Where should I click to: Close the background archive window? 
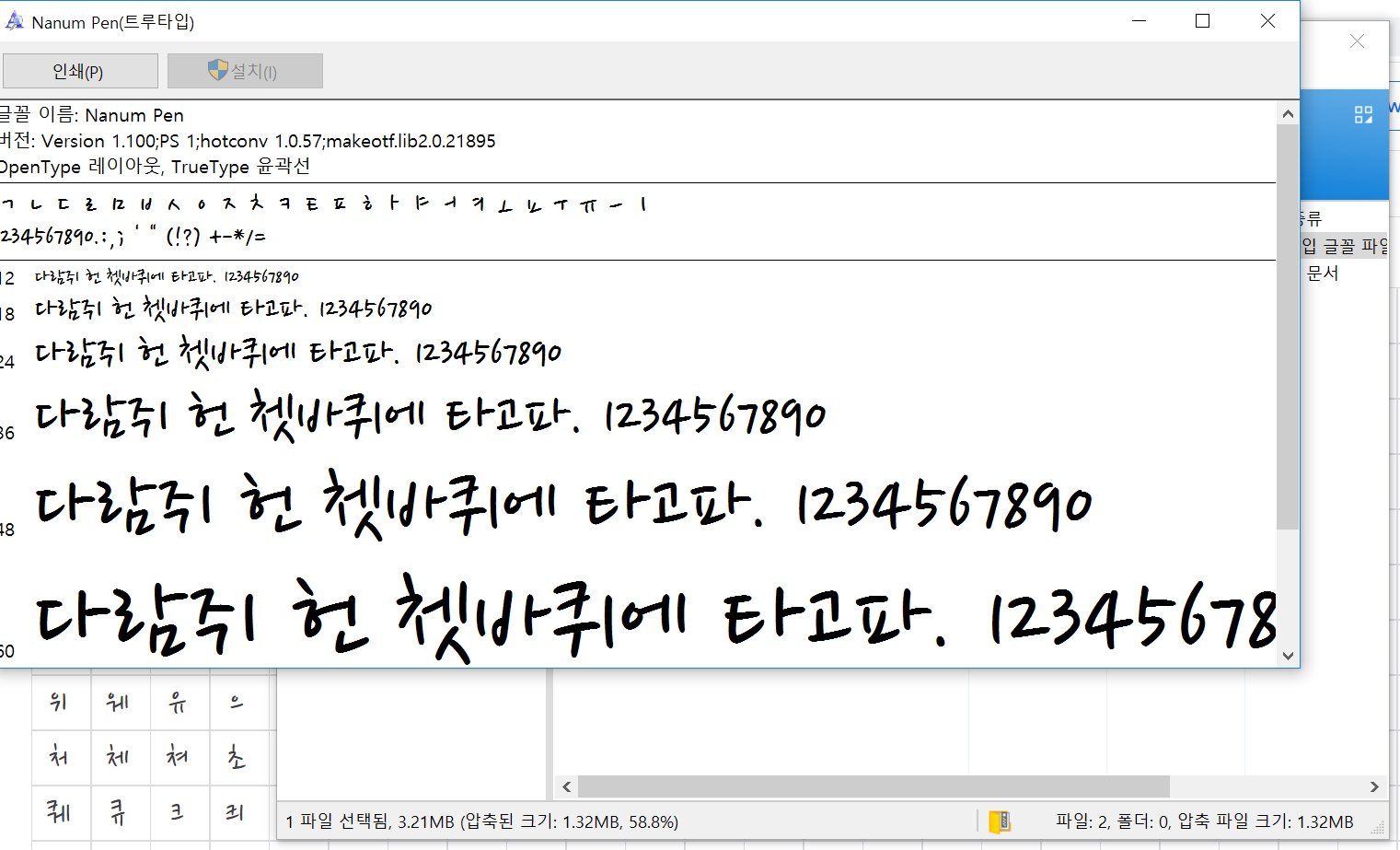coord(1356,41)
